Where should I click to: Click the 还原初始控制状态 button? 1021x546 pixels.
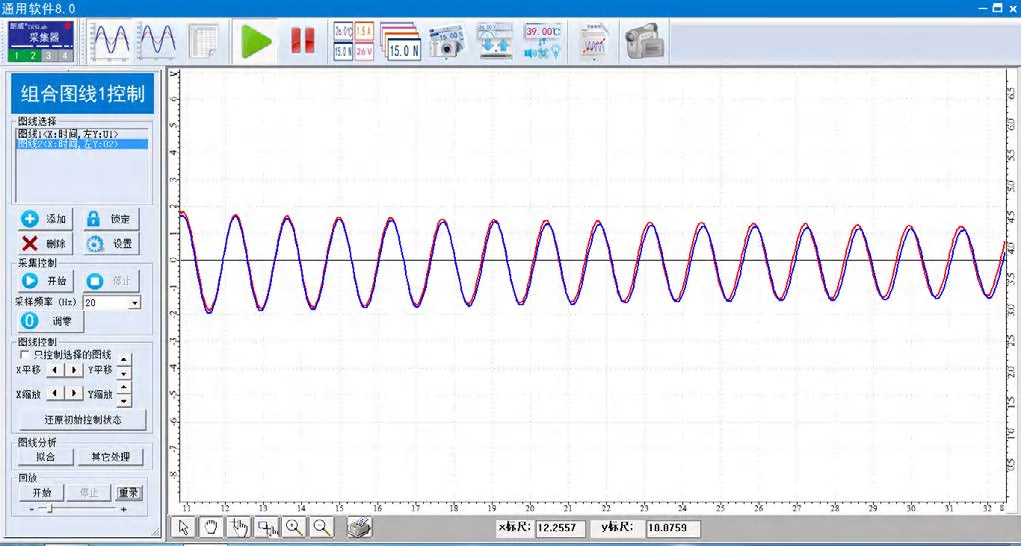click(82, 420)
